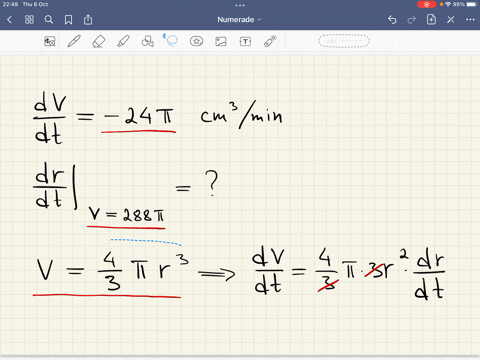This screenshot has height=360, width=480.
Task: Select the Pen tool
Action: click(74, 41)
